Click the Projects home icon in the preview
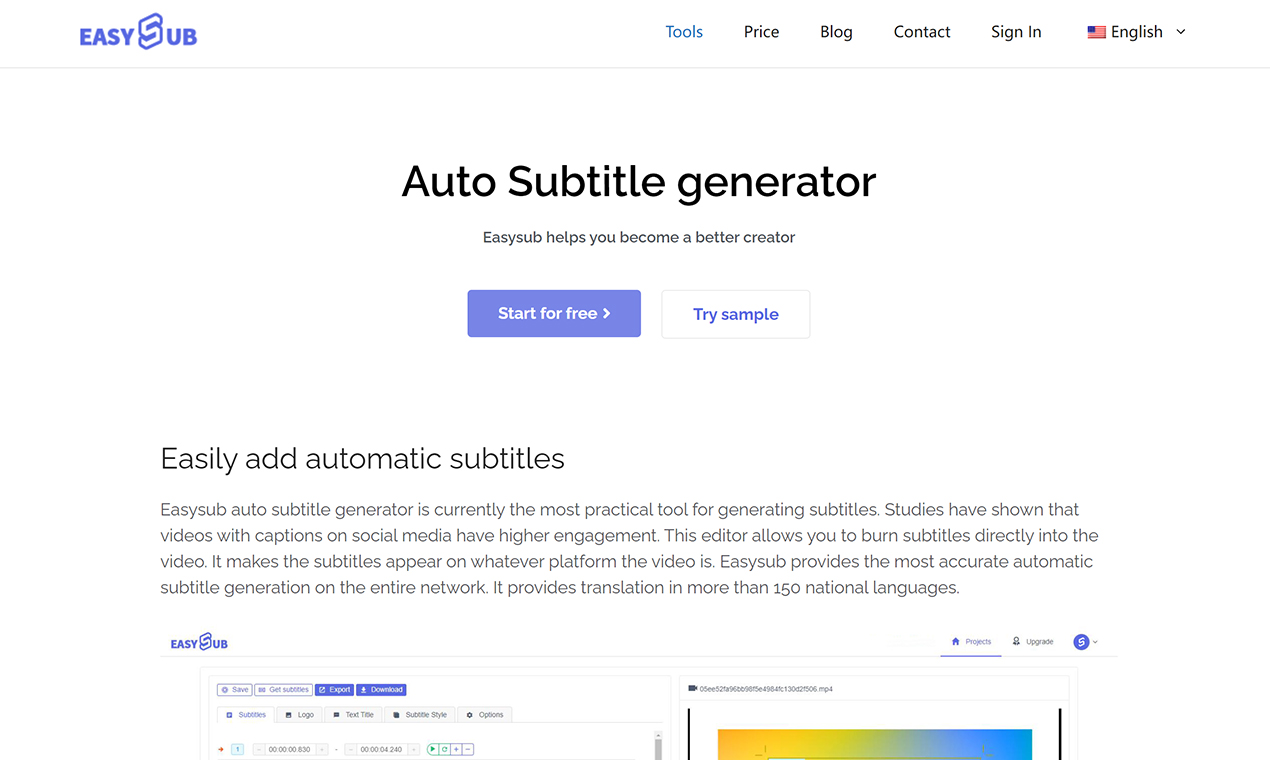Image resolution: width=1270 pixels, height=760 pixels. (x=956, y=641)
